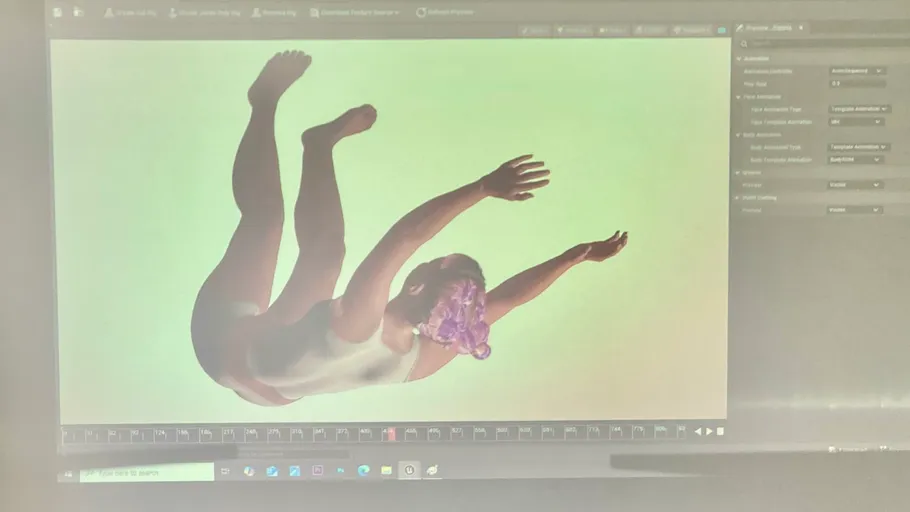Open the Windows Start menu
Screen dimensions: 910x512
[68, 474]
